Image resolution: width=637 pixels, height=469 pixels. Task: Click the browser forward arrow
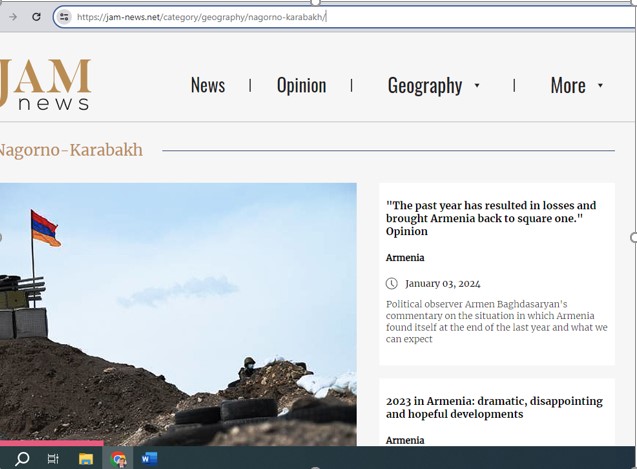pyautogui.click(x=13, y=17)
